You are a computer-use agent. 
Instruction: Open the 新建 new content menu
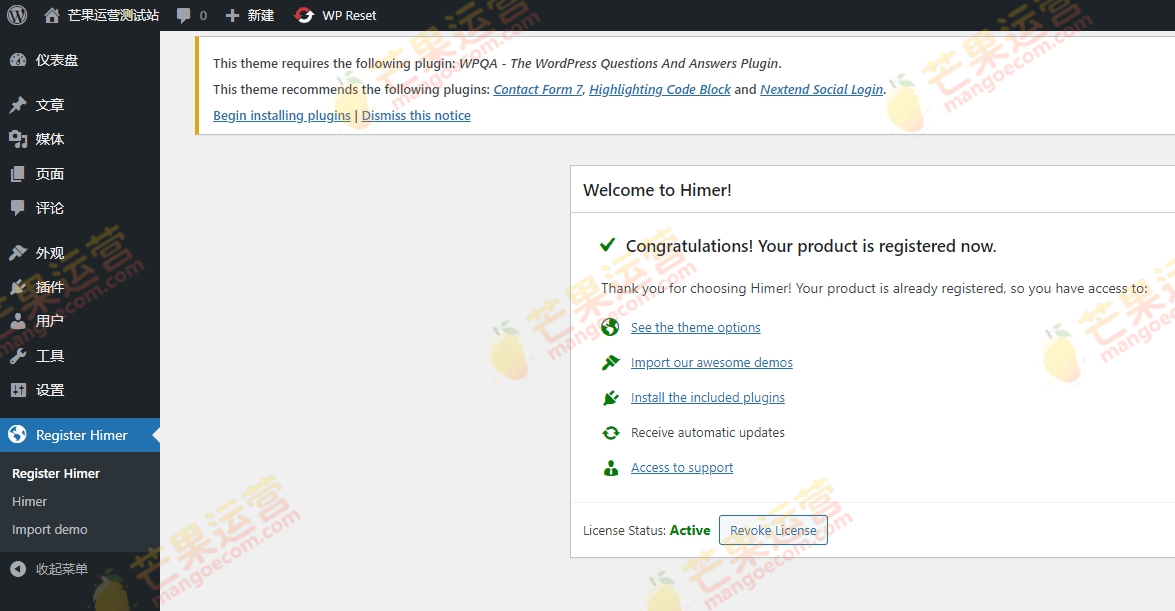pyautogui.click(x=249, y=15)
